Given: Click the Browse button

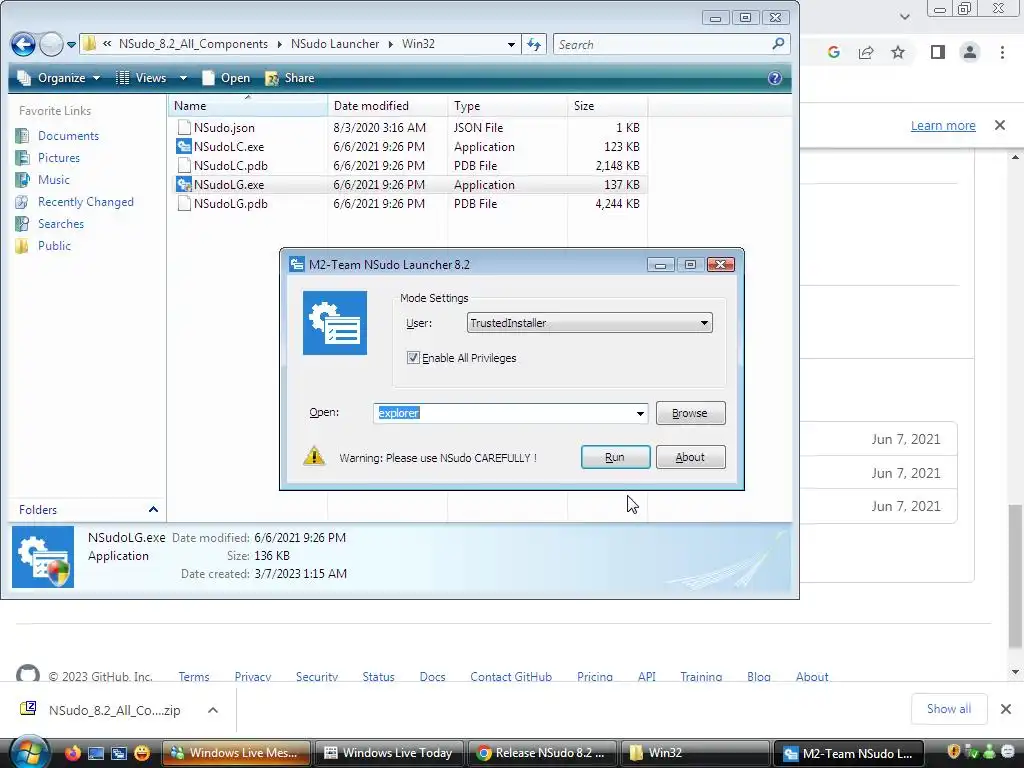Looking at the screenshot, I should click(x=690, y=413).
